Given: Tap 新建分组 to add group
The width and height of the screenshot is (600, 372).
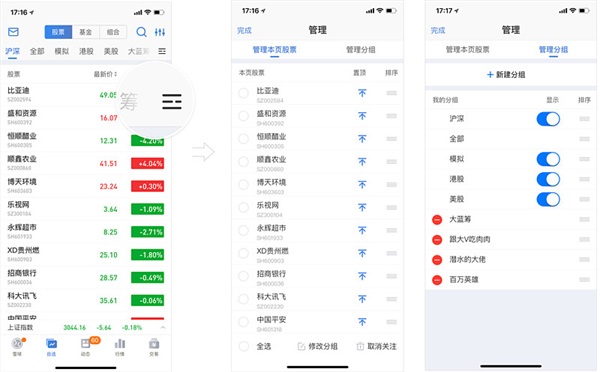Looking at the screenshot, I should click(x=506, y=75).
